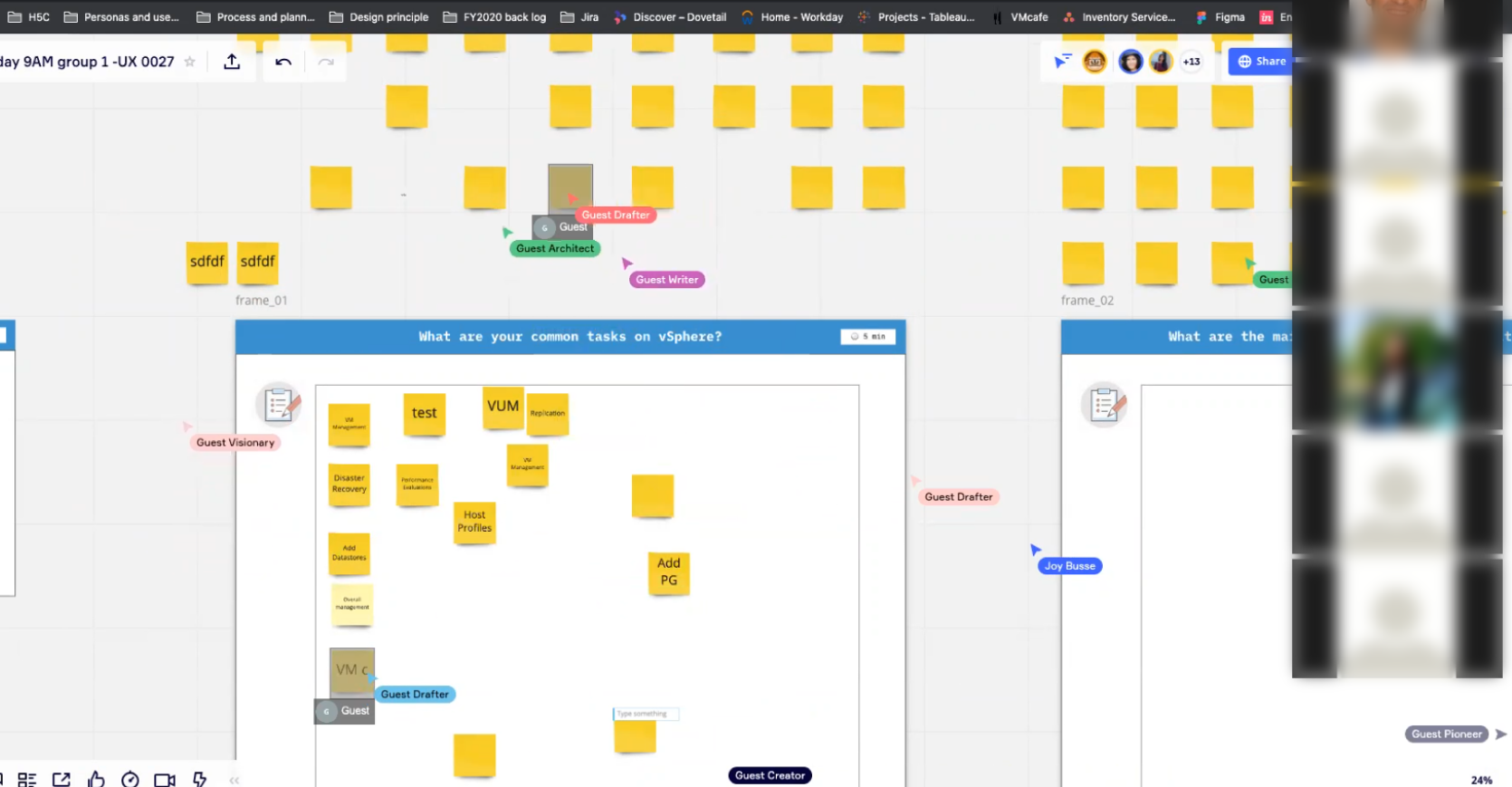Open the Projects - Tableau bookmark

pos(916,17)
